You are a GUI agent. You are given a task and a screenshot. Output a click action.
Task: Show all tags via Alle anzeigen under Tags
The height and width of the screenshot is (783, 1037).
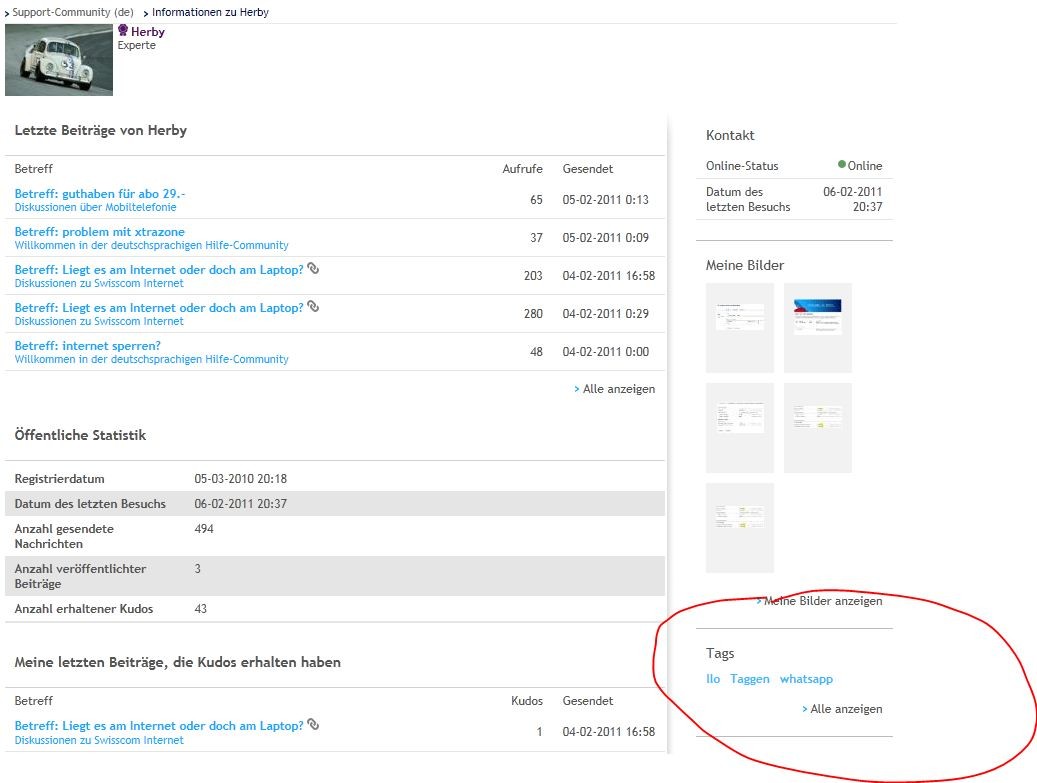pos(846,709)
